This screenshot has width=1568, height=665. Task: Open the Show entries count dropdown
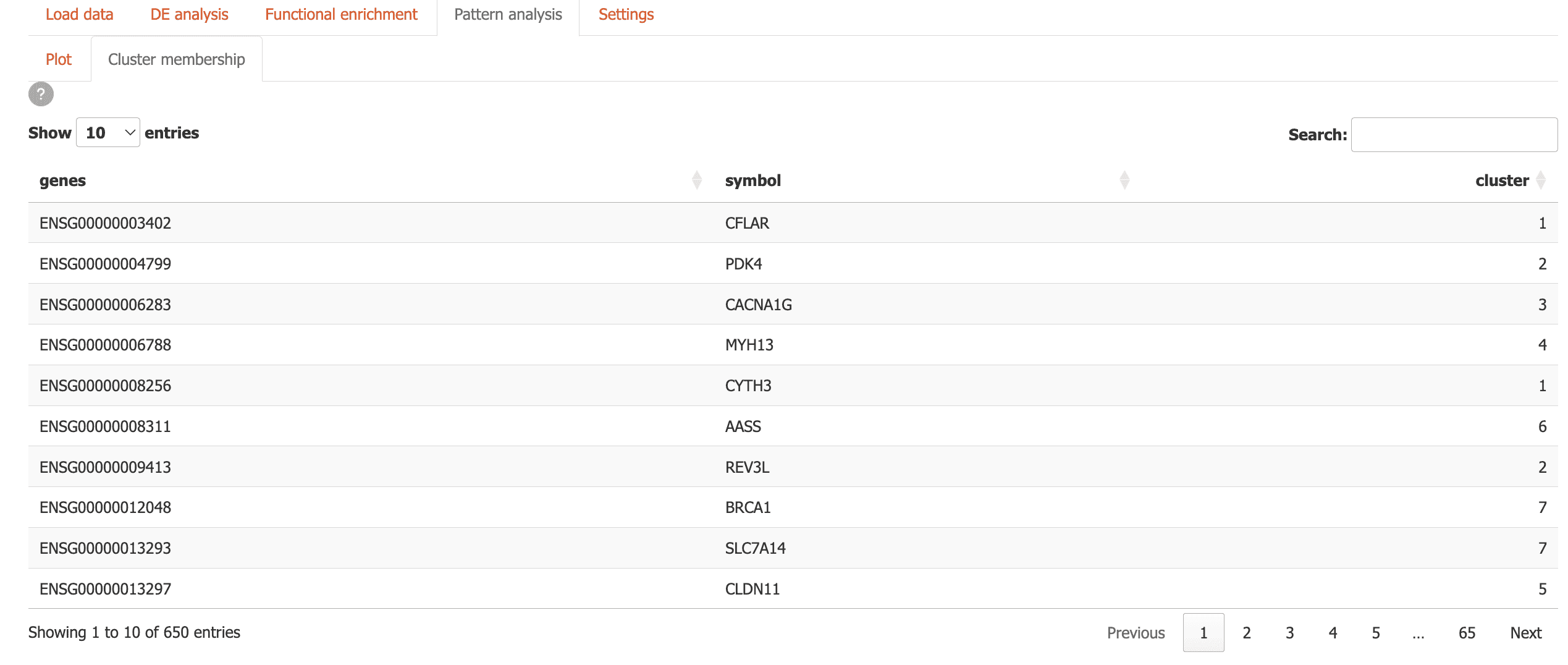(108, 133)
